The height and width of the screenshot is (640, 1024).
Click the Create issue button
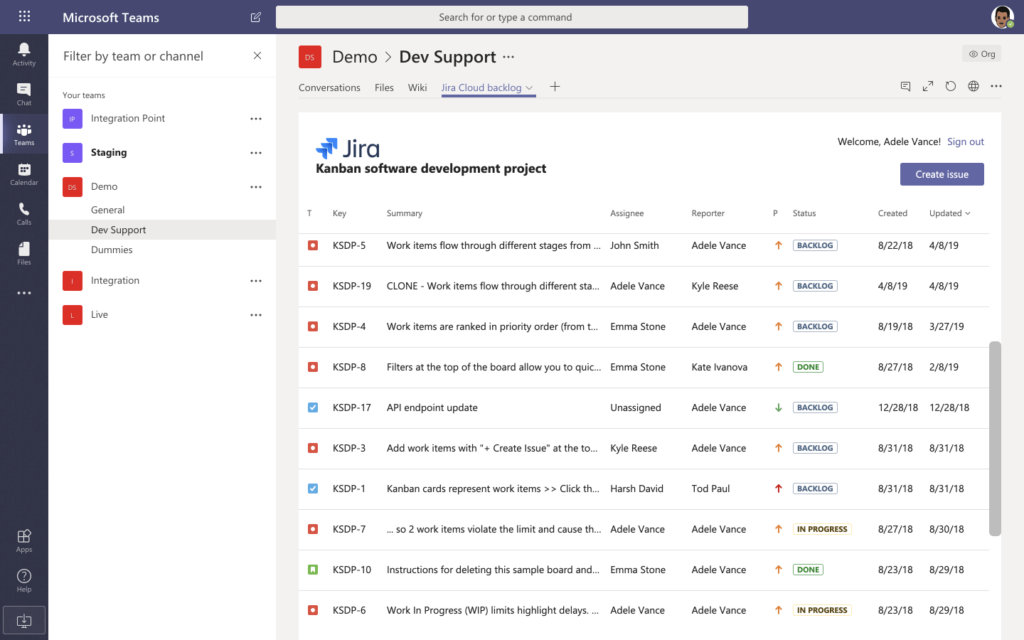tap(942, 174)
